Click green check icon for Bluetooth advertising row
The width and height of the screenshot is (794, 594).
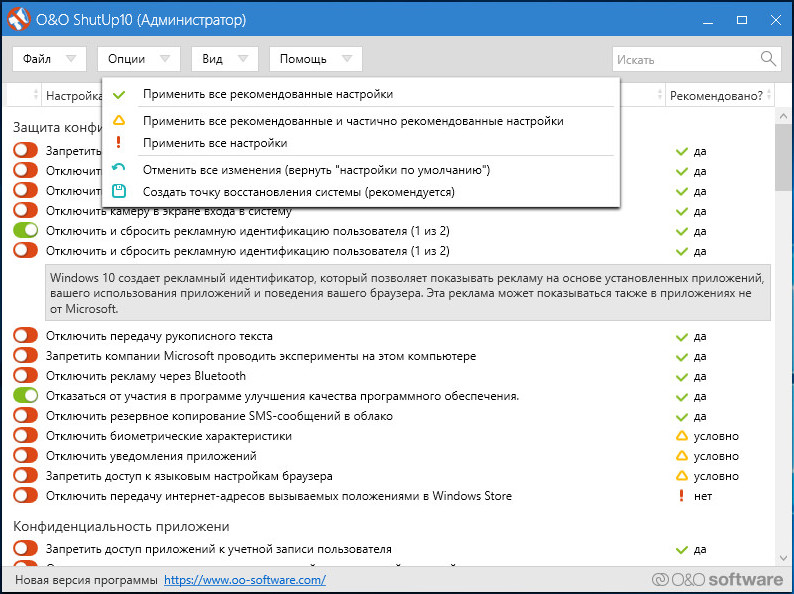click(682, 377)
